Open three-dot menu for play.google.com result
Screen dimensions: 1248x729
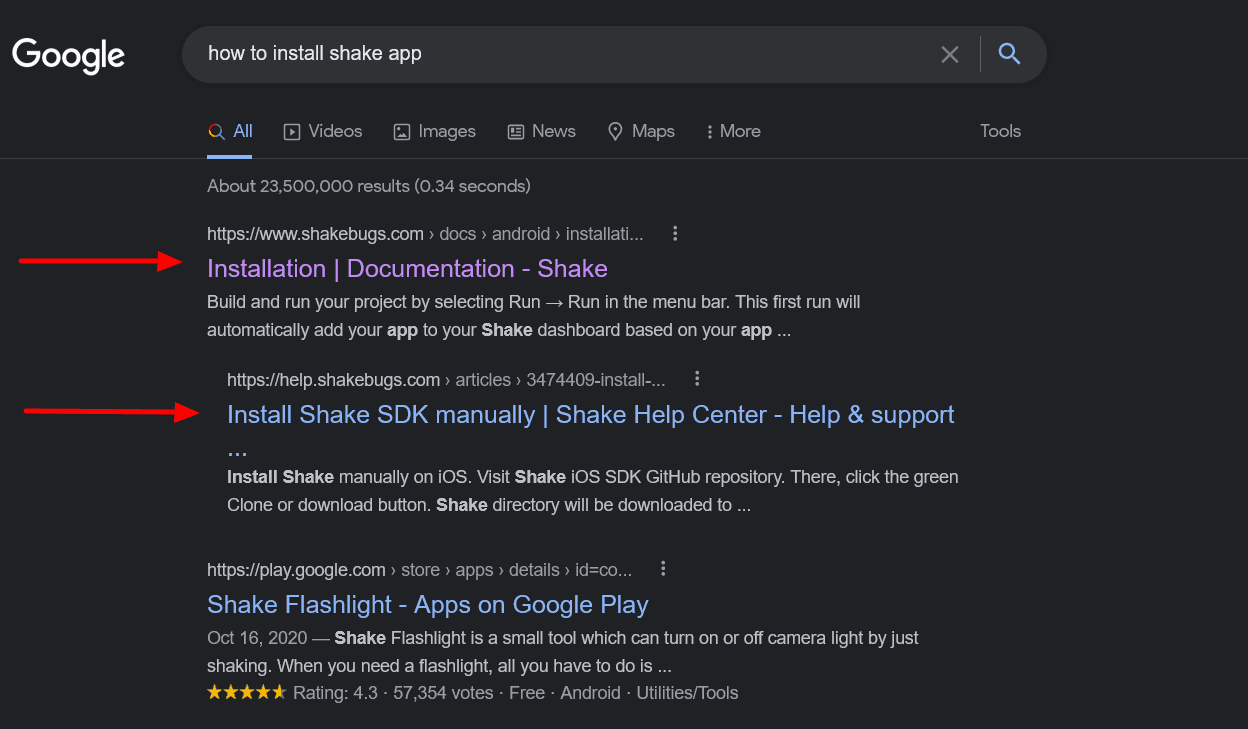663,569
